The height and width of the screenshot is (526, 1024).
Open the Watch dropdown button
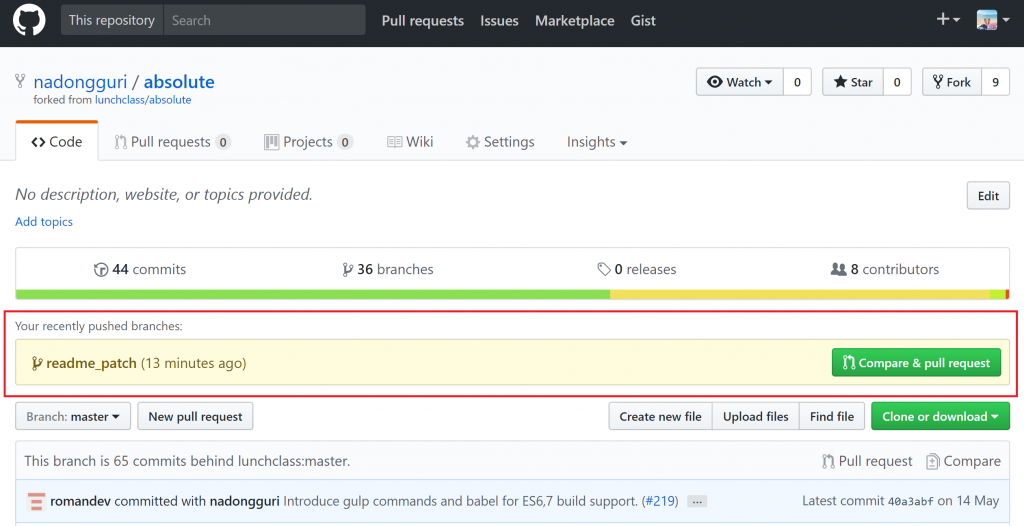point(739,82)
